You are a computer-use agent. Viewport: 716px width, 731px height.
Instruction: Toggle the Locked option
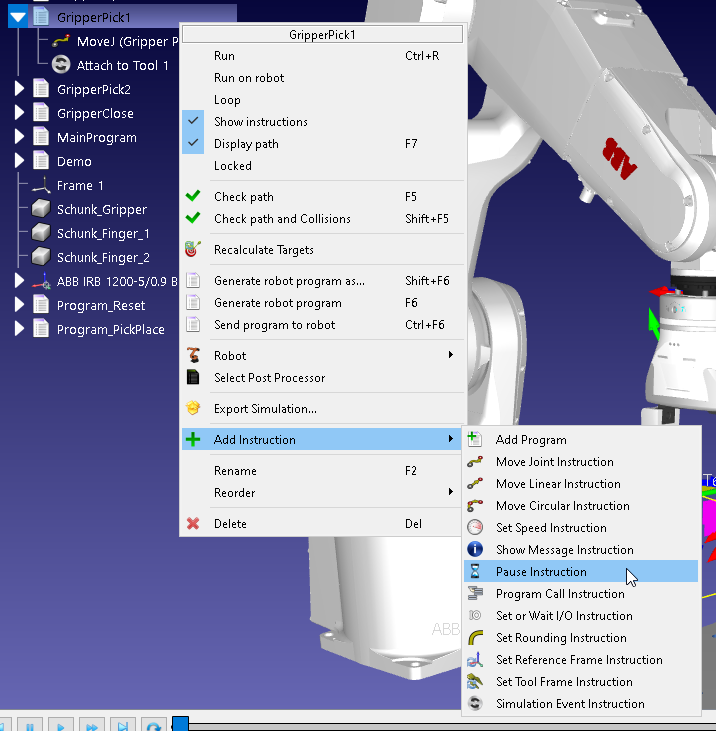pyautogui.click(x=323, y=166)
